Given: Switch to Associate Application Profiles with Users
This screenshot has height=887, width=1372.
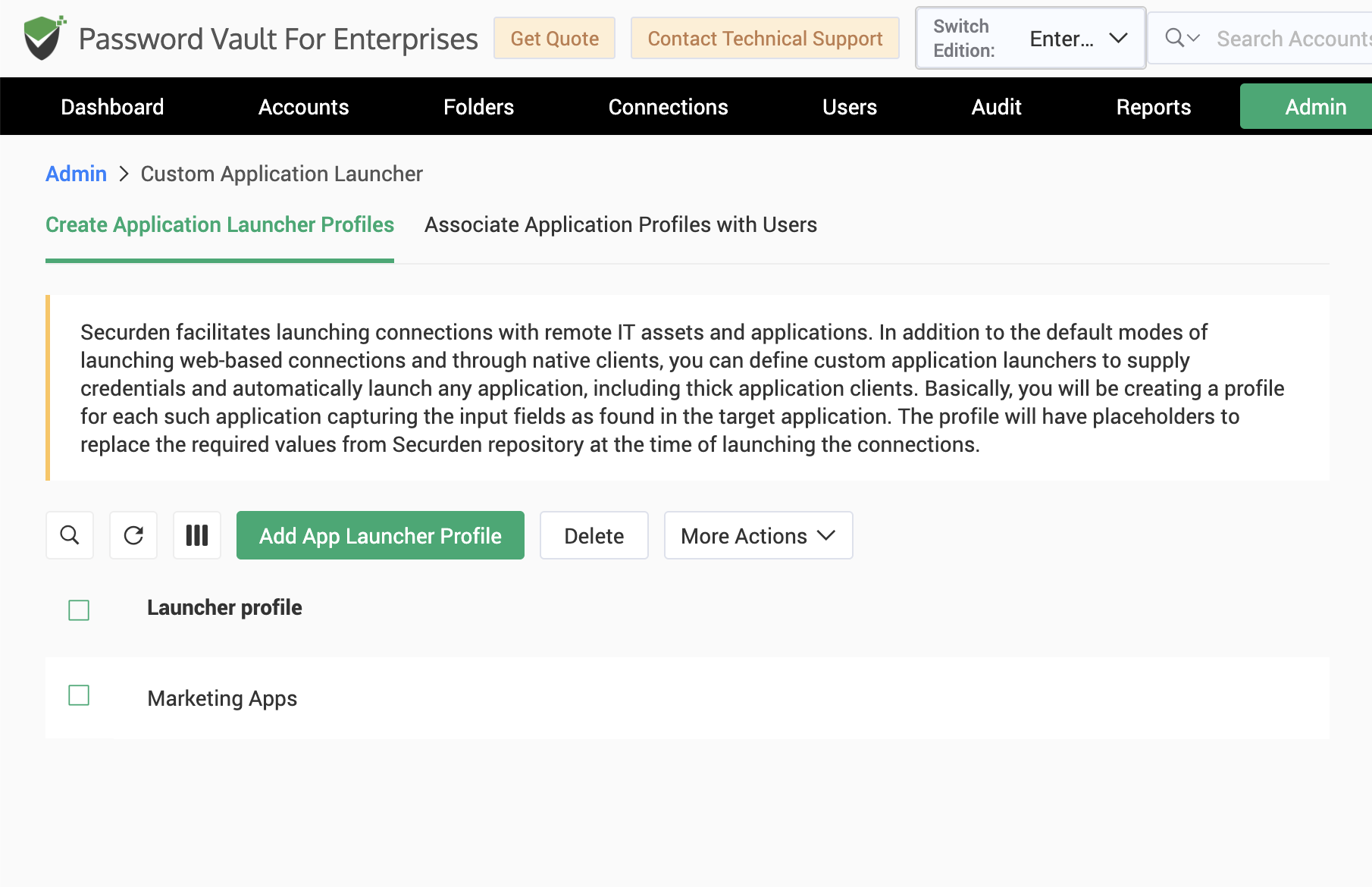Looking at the screenshot, I should point(621,224).
